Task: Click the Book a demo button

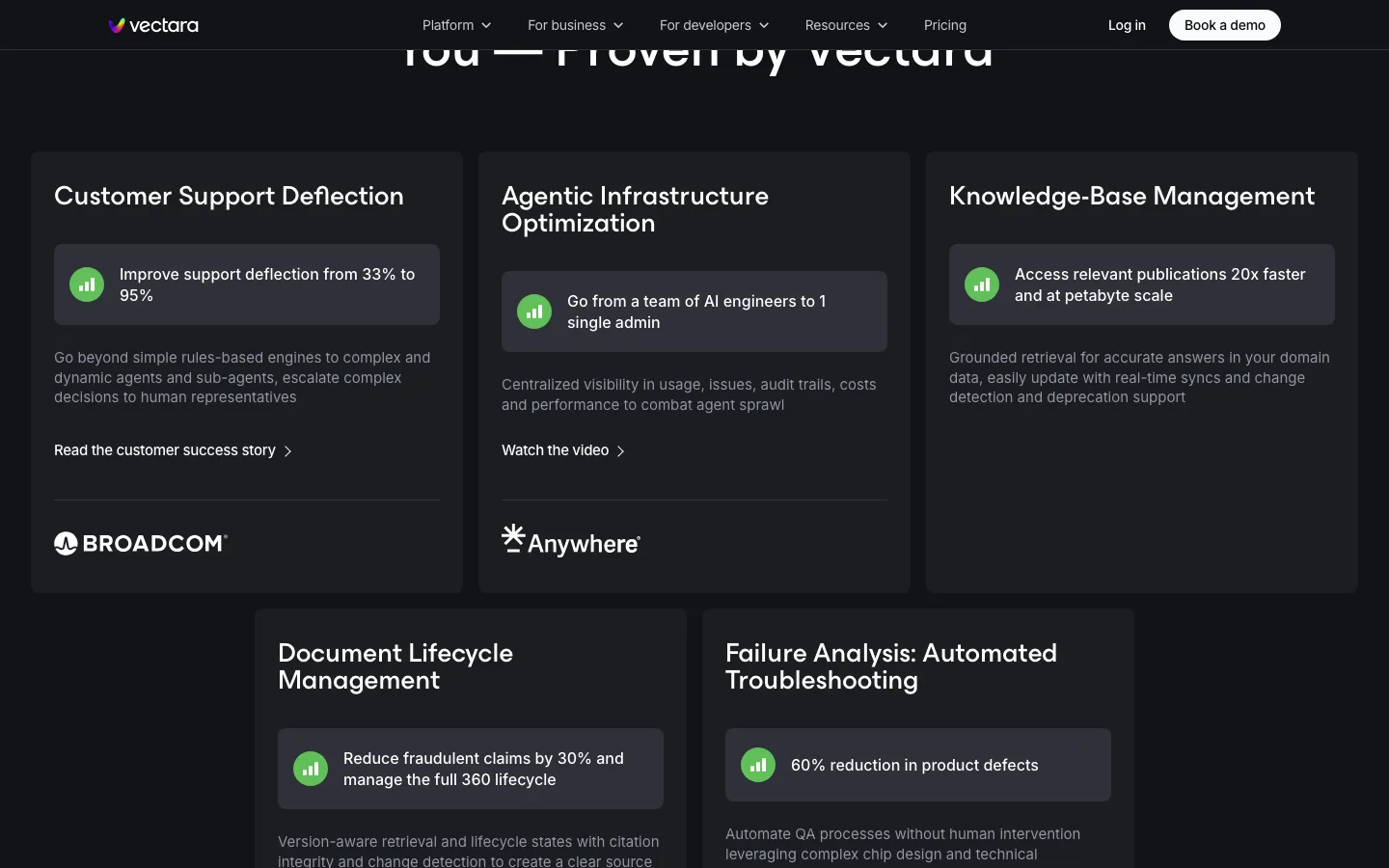Action: 1225,25
